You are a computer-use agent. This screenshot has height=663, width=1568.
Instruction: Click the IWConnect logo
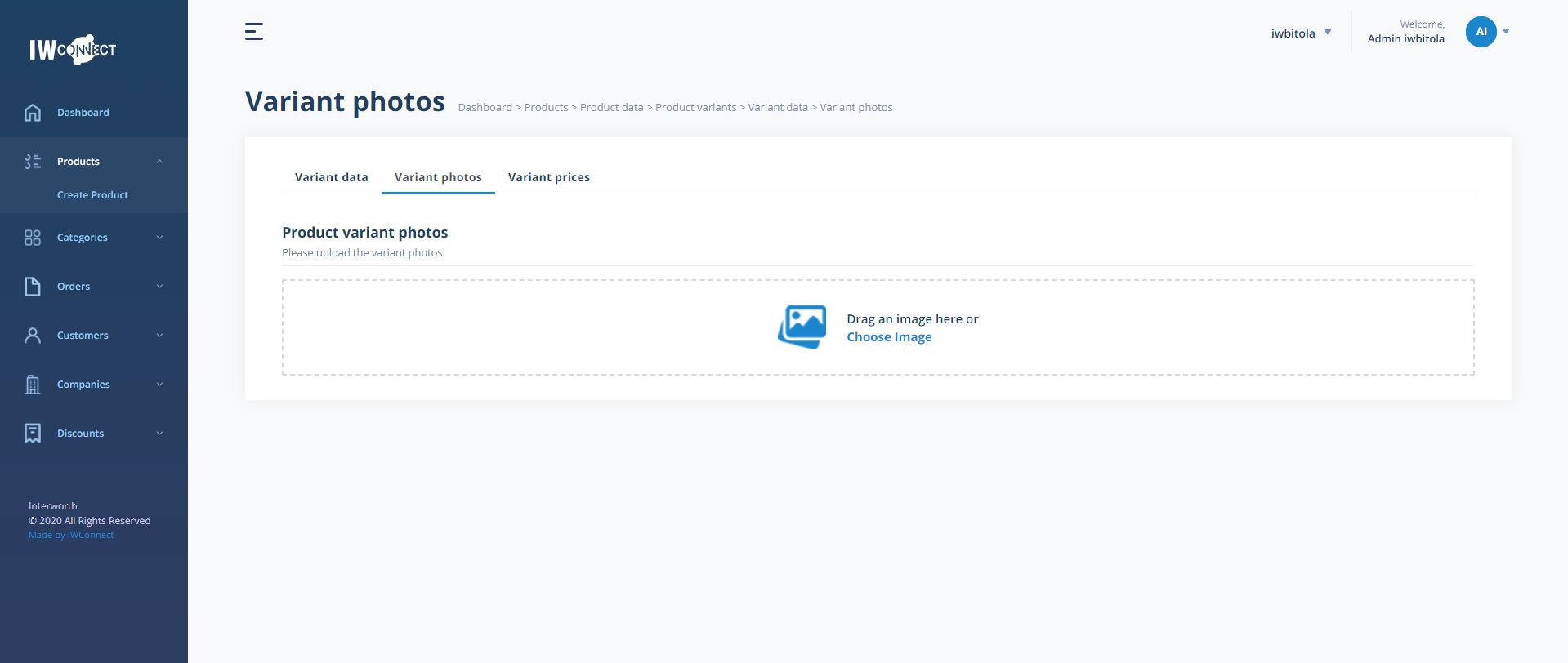tap(73, 50)
